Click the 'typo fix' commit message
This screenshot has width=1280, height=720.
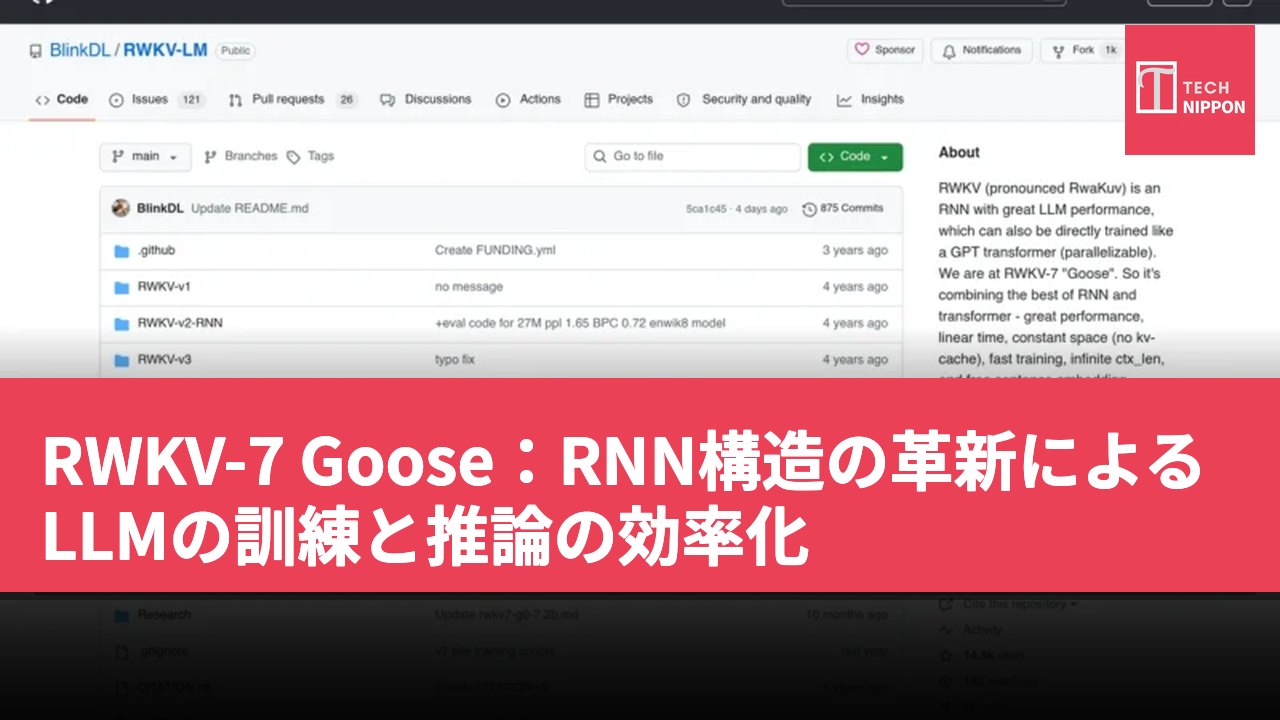pyautogui.click(x=455, y=360)
